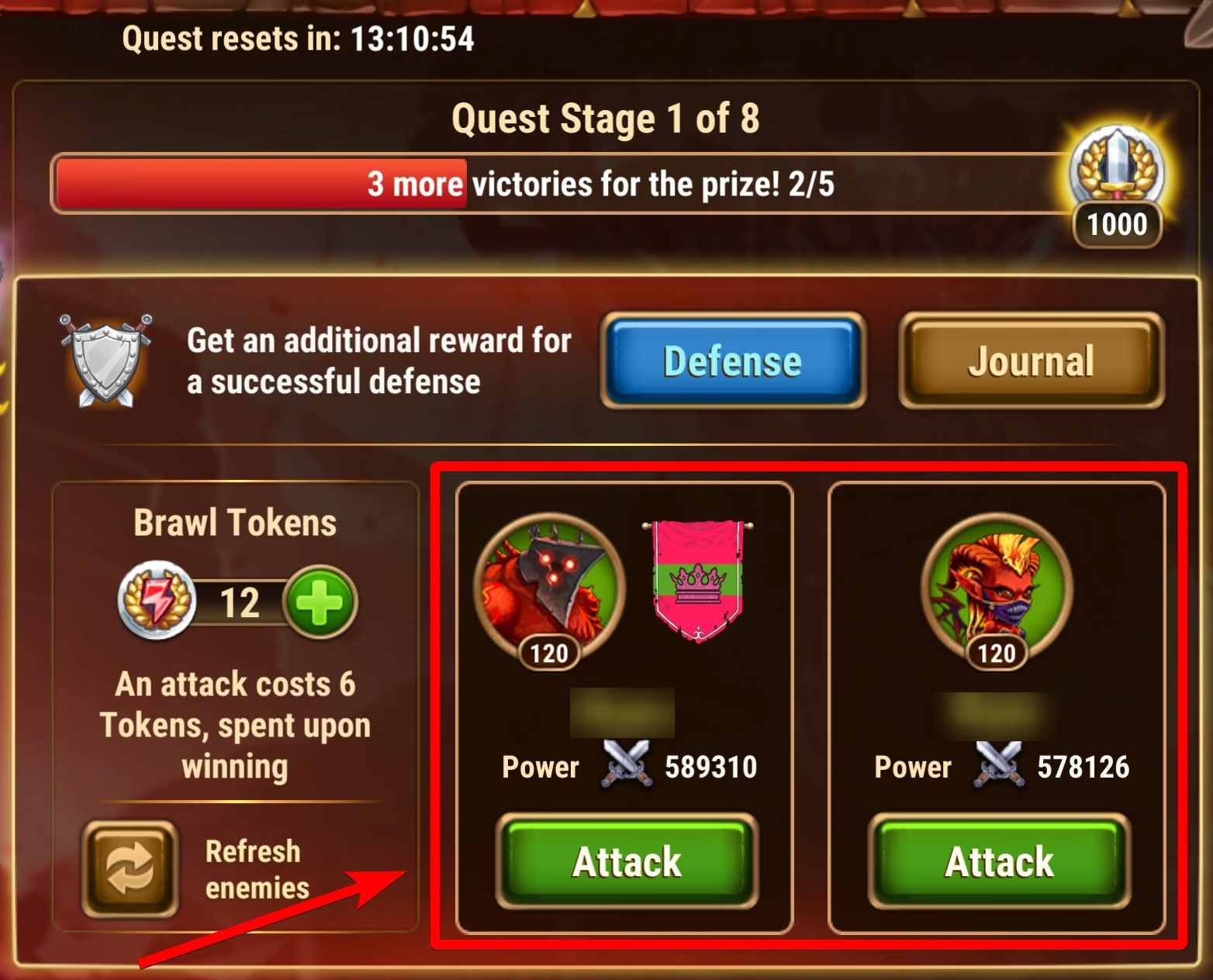Viewport: 1213px width, 980px height.
Task: Click crossed swords beside power 589310
Action: click(626, 765)
